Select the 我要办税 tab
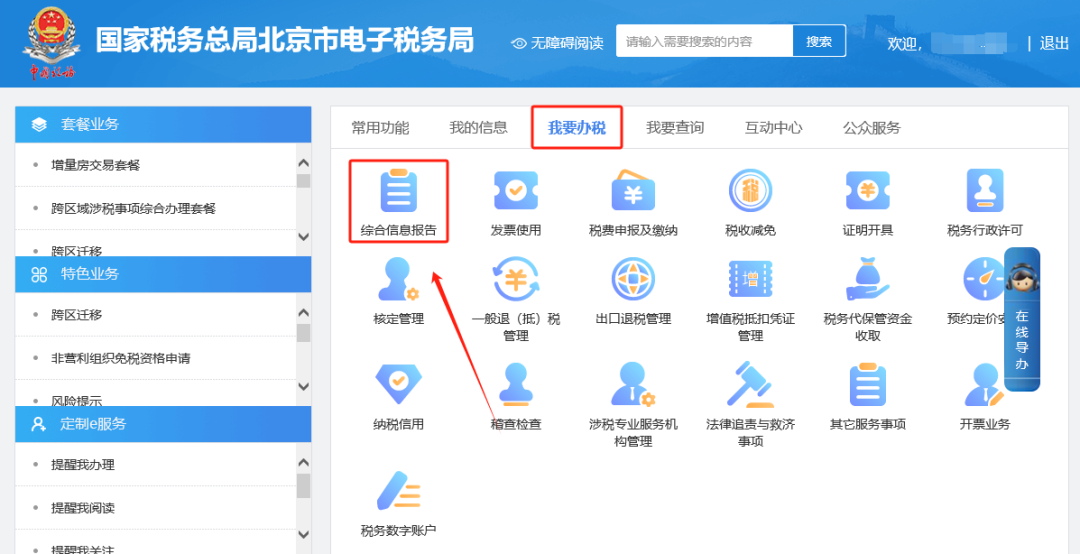The height and width of the screenshot is (554, 1080). (x=577, y=127)
